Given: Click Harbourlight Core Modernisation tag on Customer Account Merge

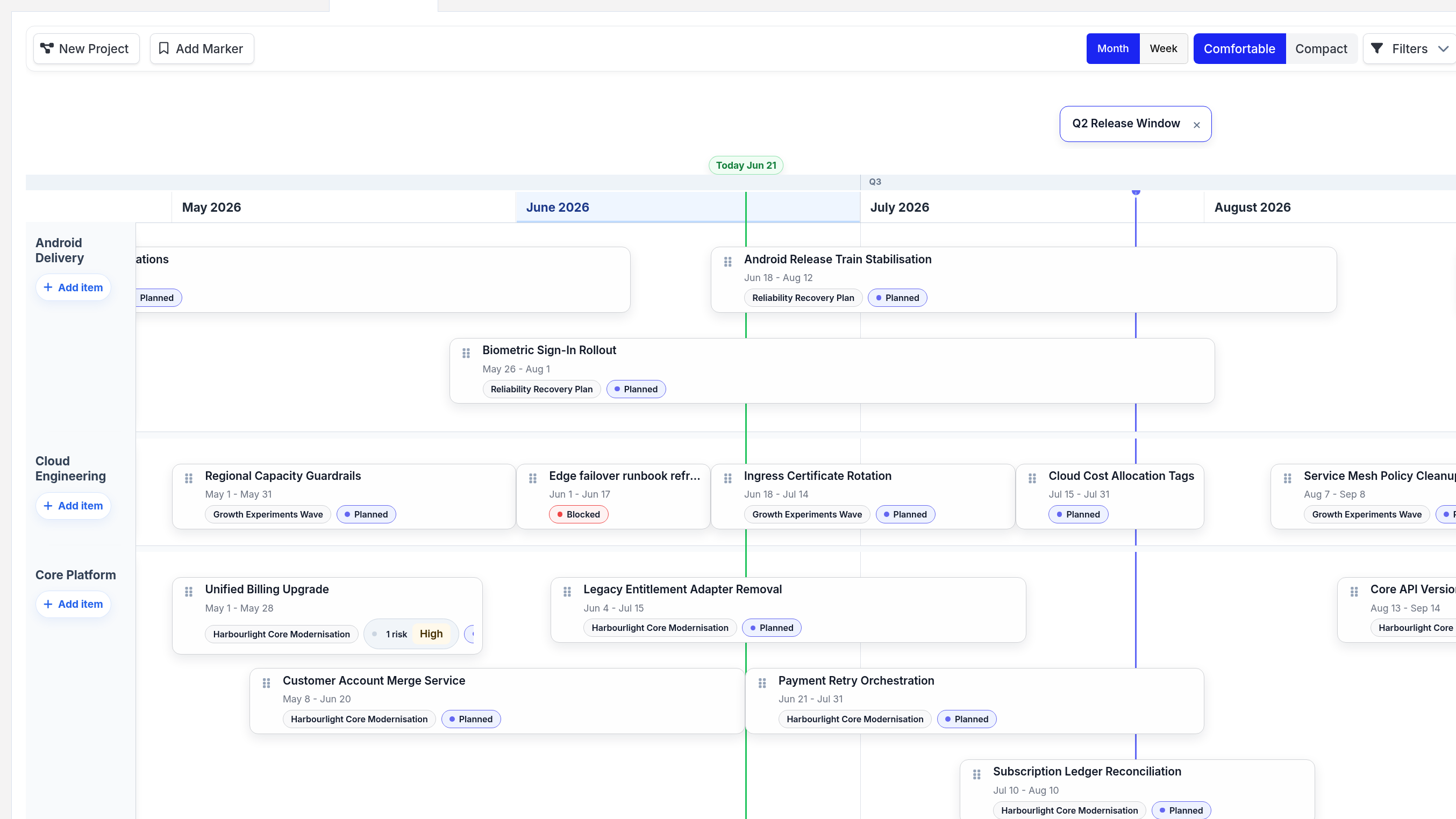Looking at the screenshot, I should pos(359,719).
